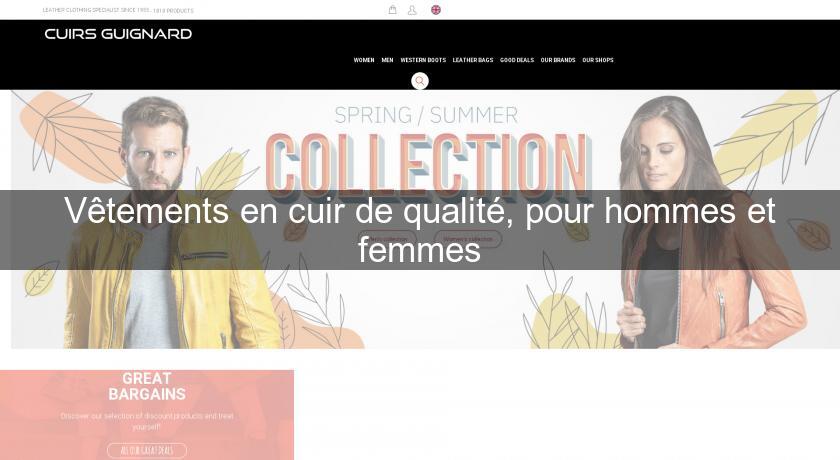Select Leather Bags in navigation
Viewport: 840px width, 460px height.
(473, 60)
